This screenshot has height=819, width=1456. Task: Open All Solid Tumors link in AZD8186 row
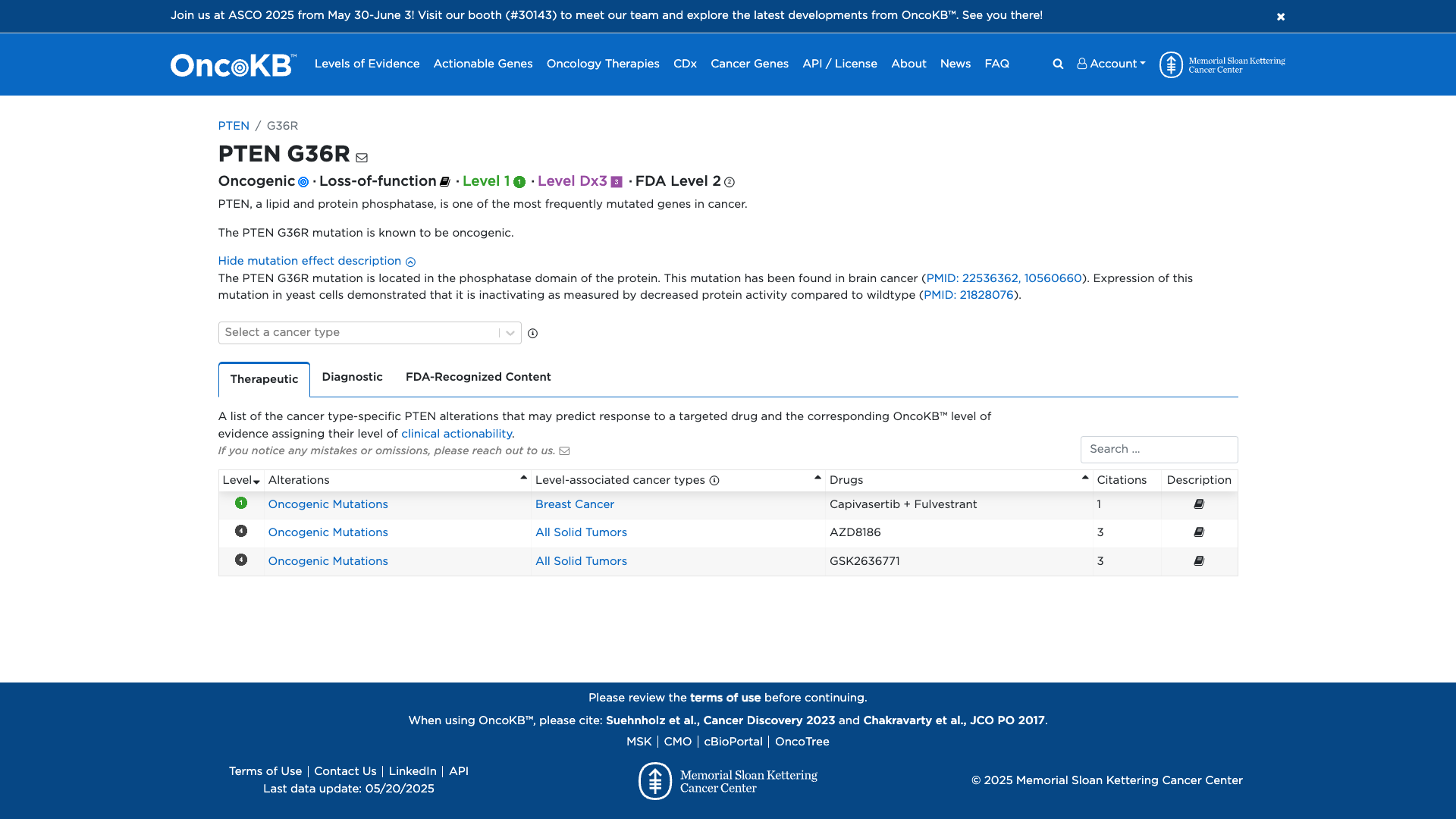click(581, 532)
